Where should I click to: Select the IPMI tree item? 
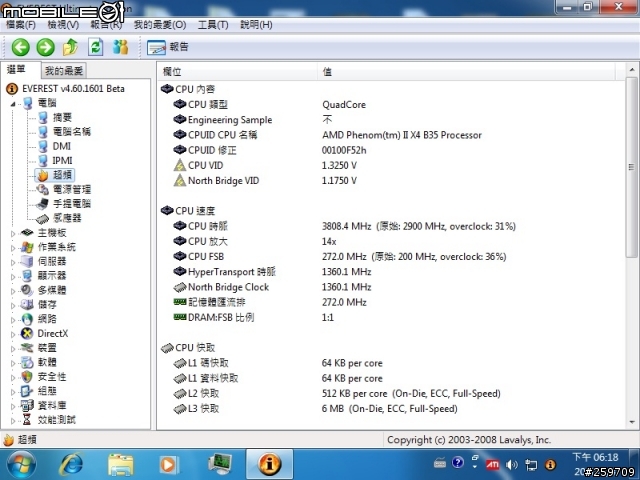62,160
